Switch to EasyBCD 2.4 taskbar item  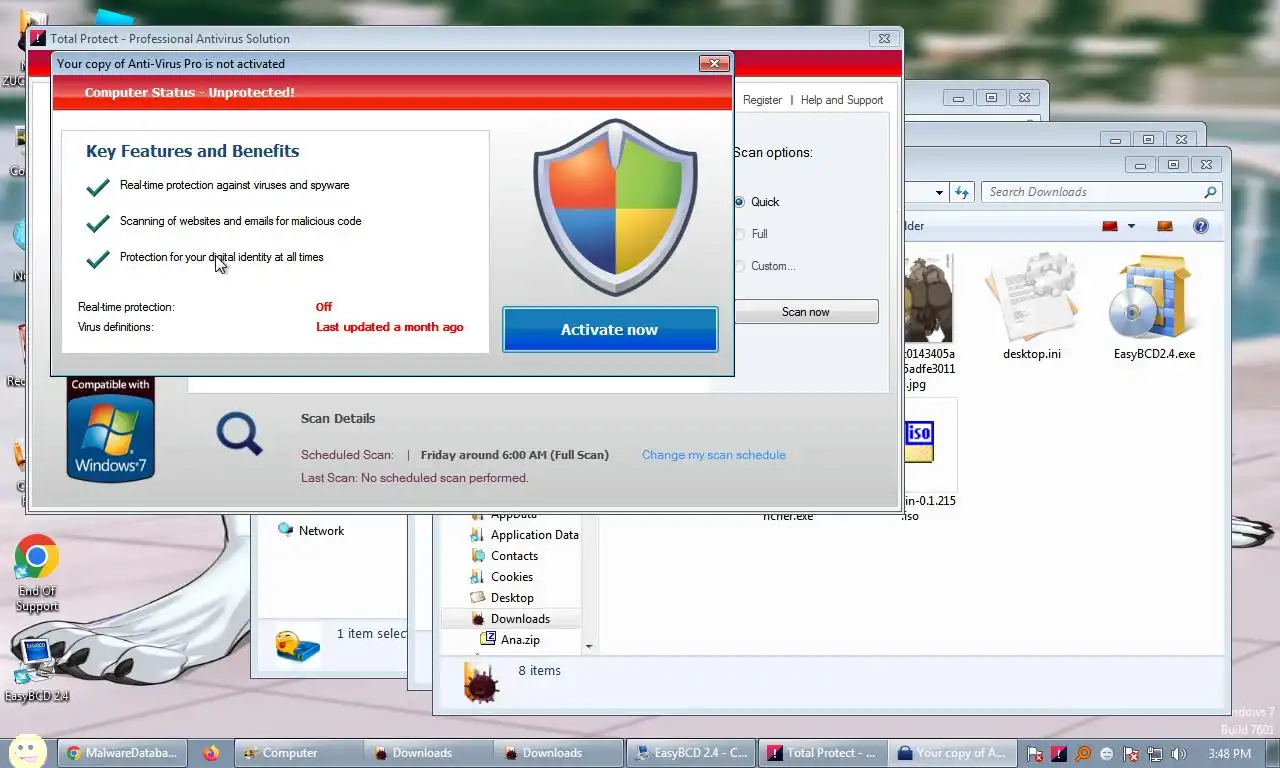pyautogui.click(x=693, y=753)
